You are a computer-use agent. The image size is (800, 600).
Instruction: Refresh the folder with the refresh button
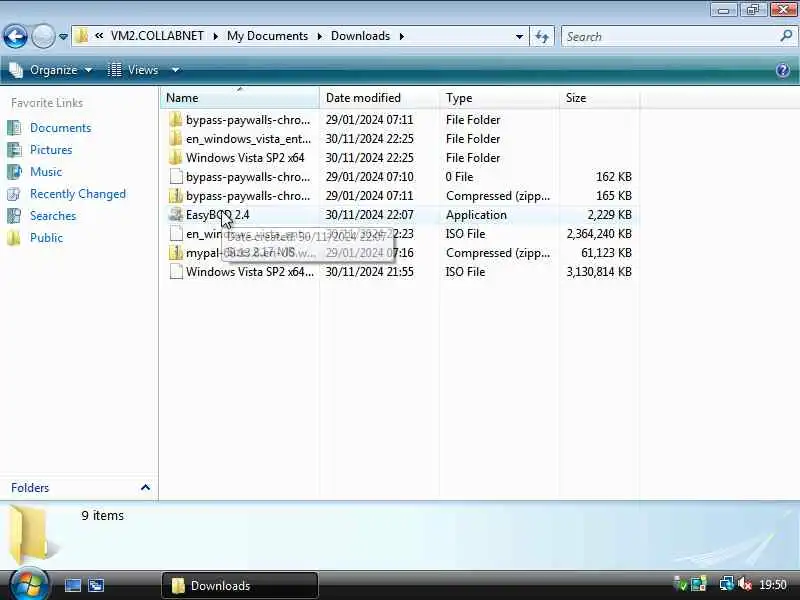coord(542,36)
